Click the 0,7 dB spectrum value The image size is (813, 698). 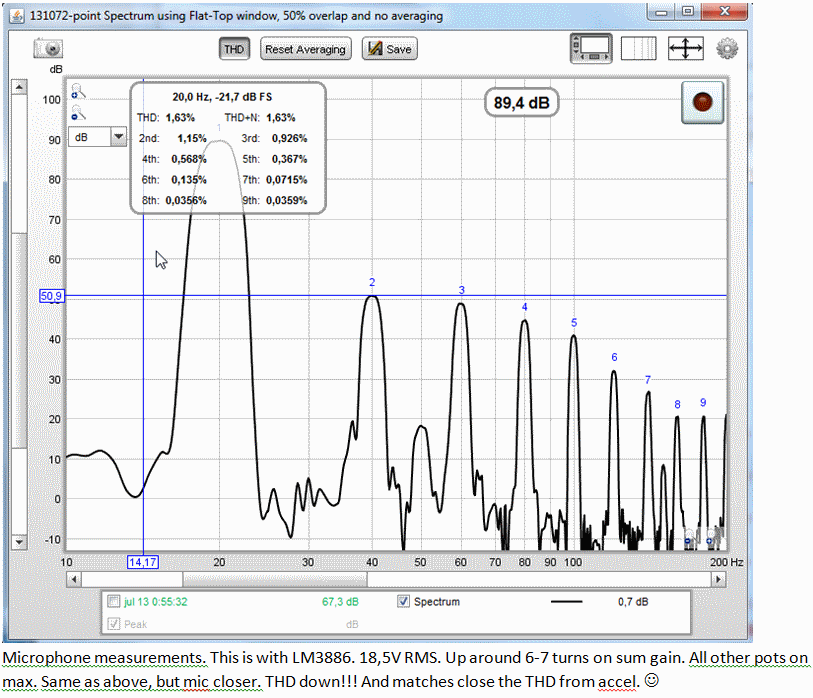point(633,602)
